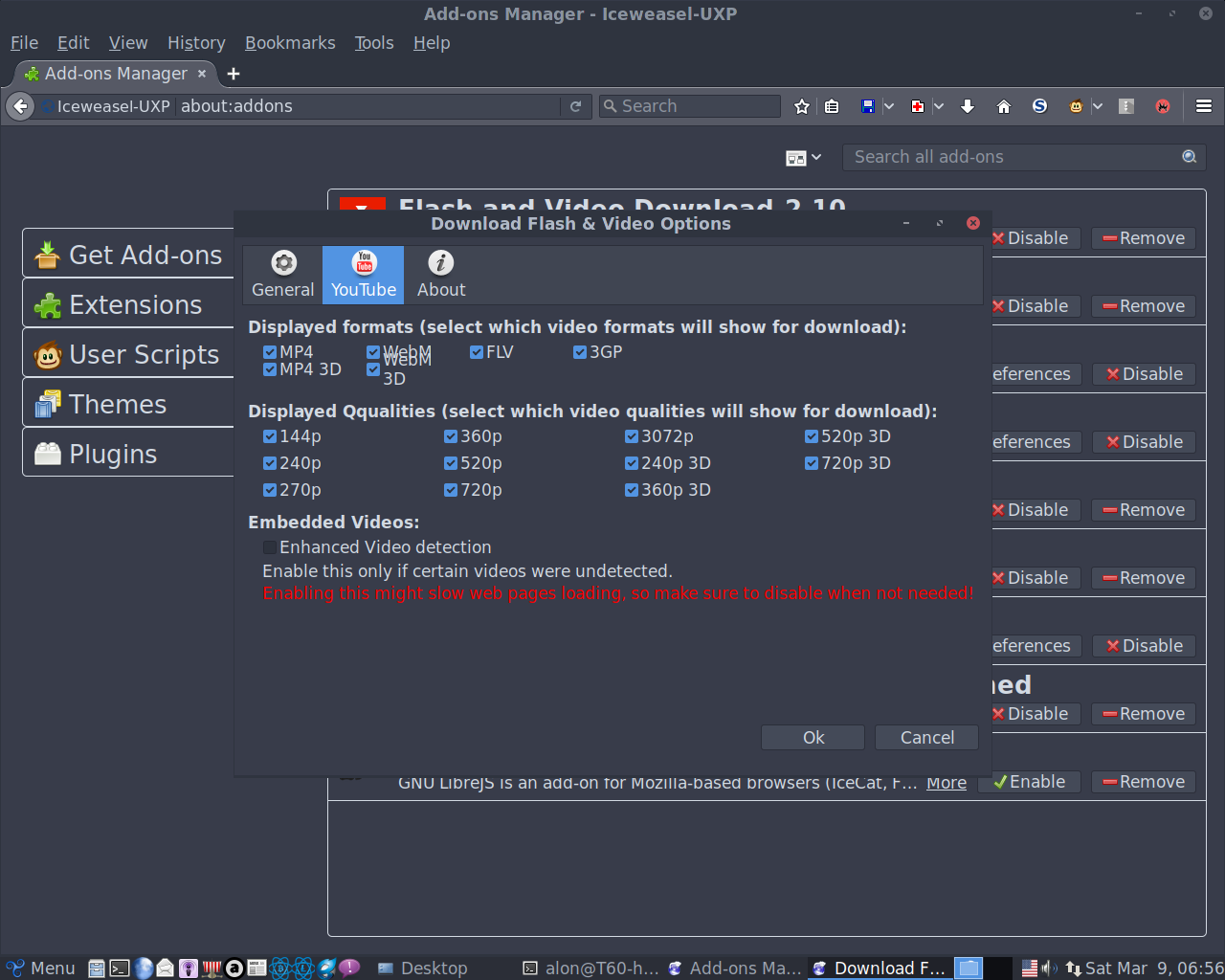Click the bookmark star icon in toolbar

coord(802,106)
